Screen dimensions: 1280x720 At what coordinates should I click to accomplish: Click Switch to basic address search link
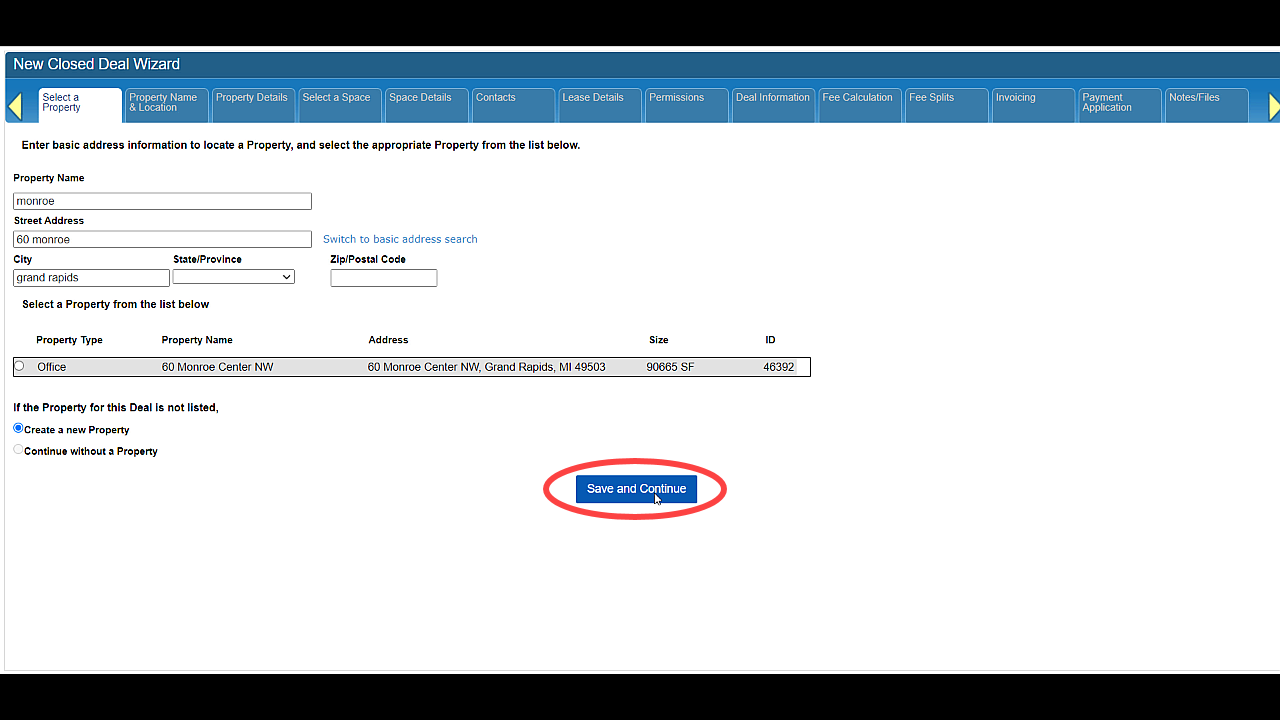pyautogui.click(x=400, y=239)
